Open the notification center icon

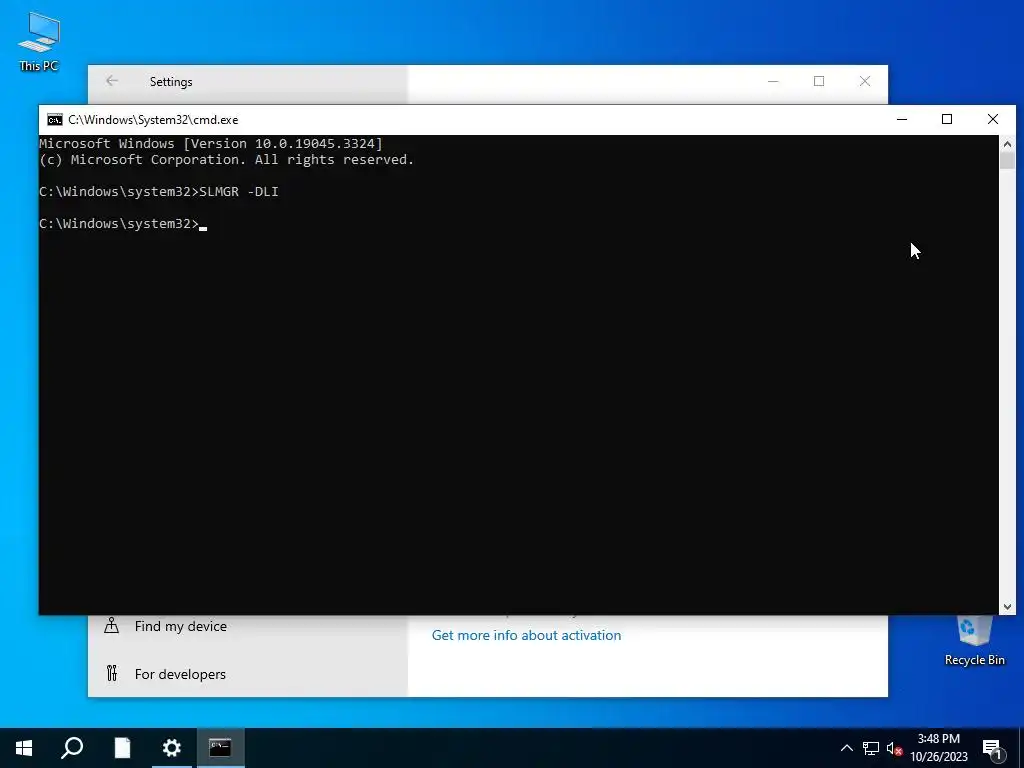992,748
